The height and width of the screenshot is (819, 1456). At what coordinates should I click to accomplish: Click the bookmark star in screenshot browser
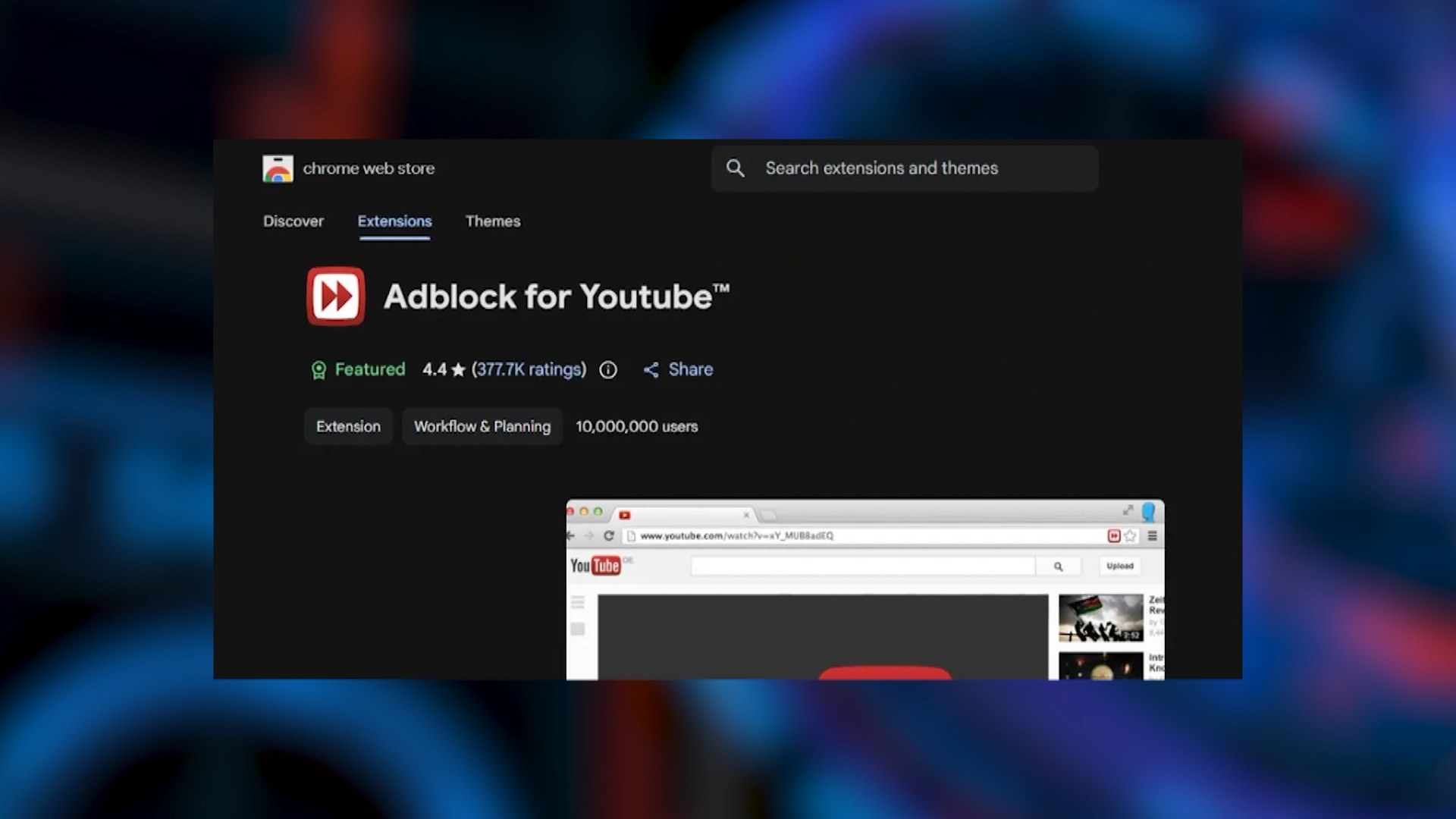coord(1130,536)
